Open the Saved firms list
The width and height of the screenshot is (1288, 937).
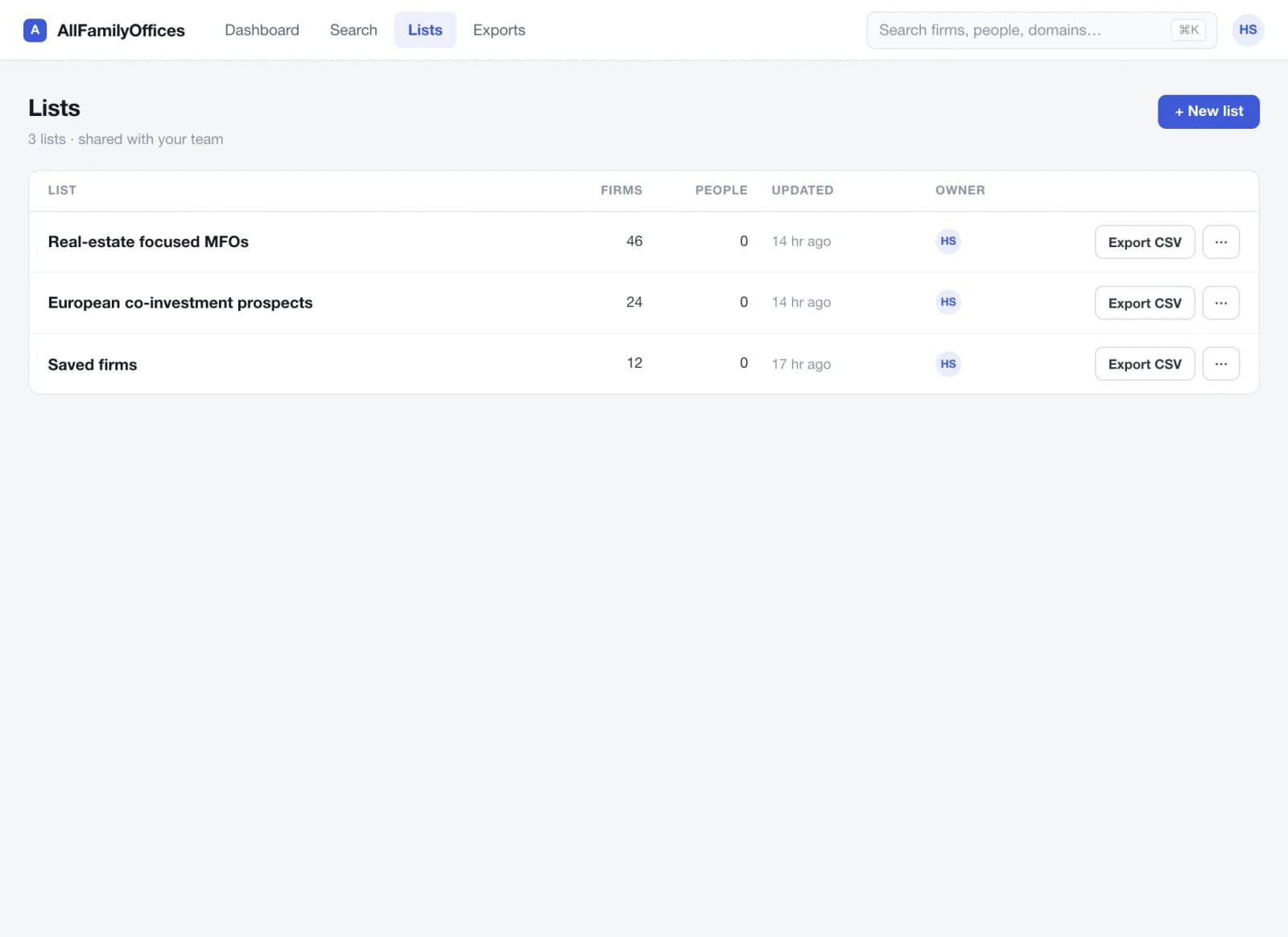tap(93, 365)
